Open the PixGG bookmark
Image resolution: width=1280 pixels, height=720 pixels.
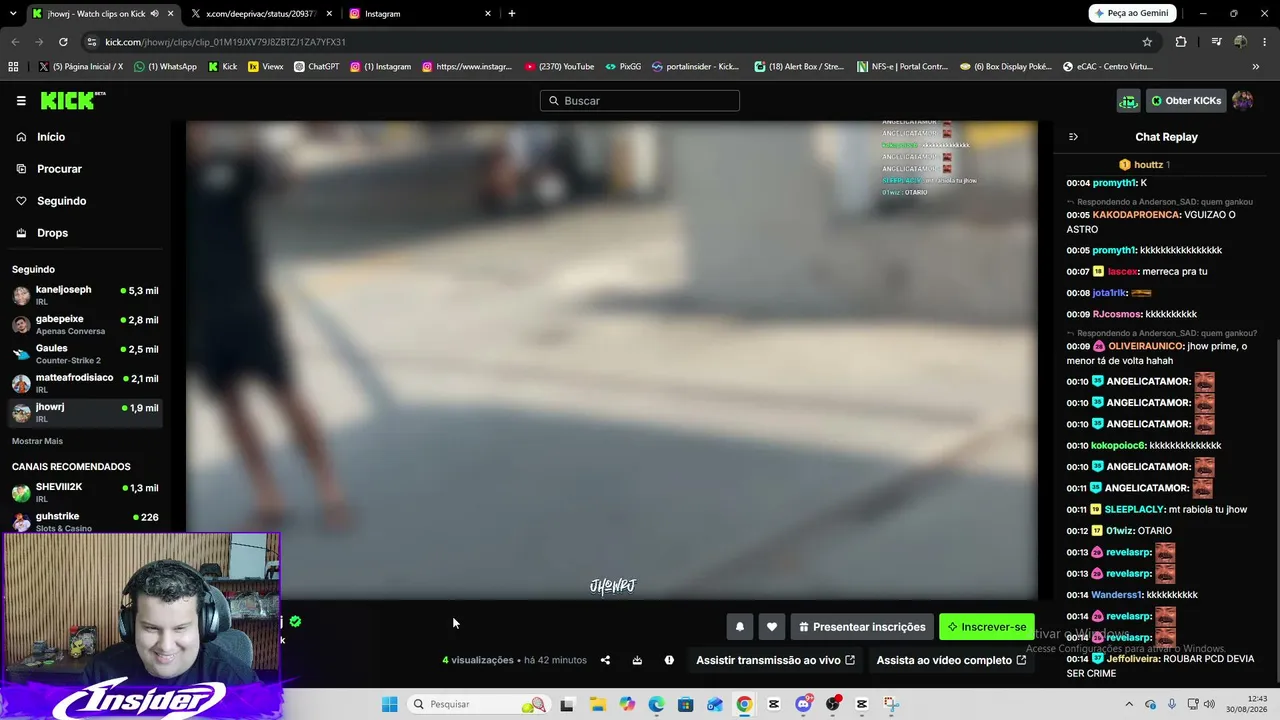coord(623,67)
